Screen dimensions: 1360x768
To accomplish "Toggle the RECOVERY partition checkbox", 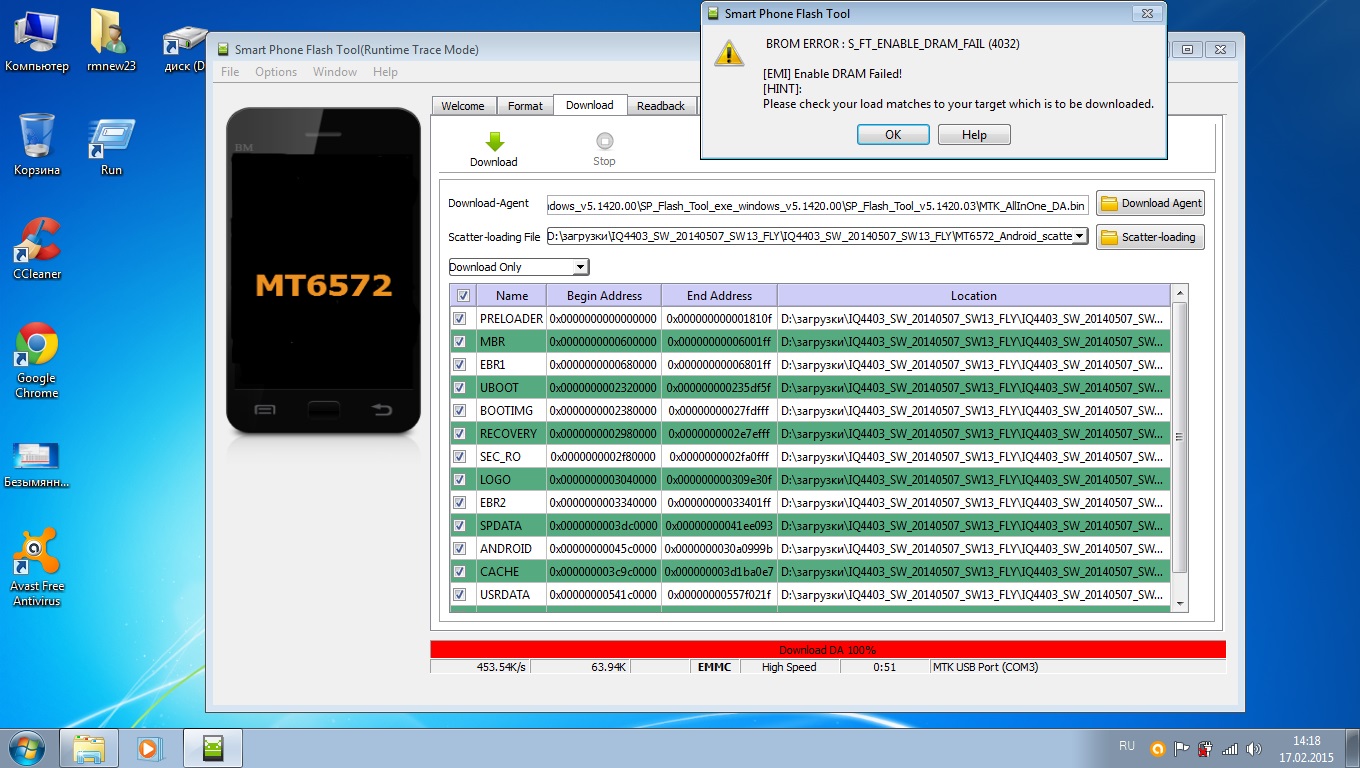I will (x=460, y=434).
